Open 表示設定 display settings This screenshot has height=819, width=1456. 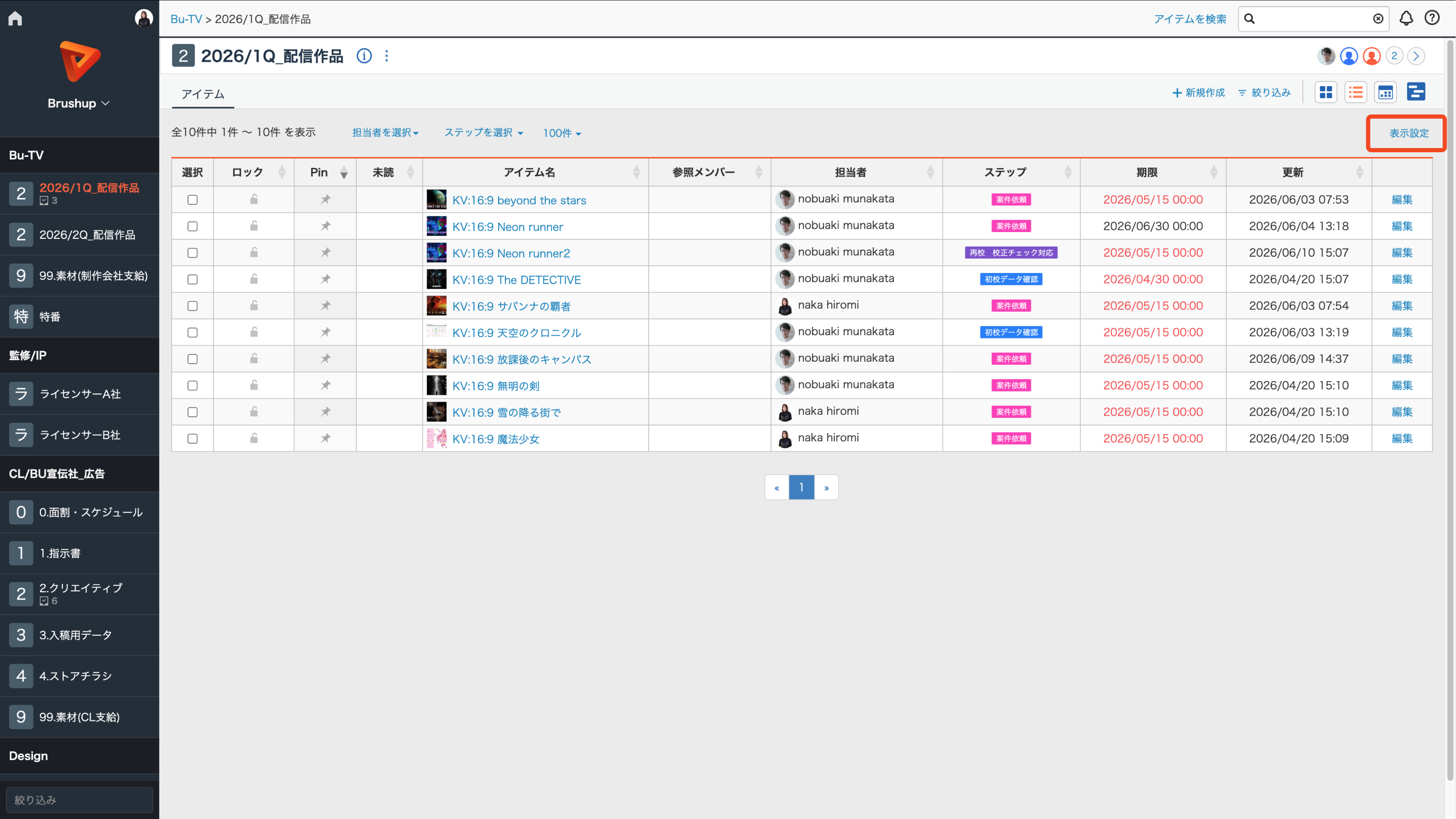point(1409,133)
